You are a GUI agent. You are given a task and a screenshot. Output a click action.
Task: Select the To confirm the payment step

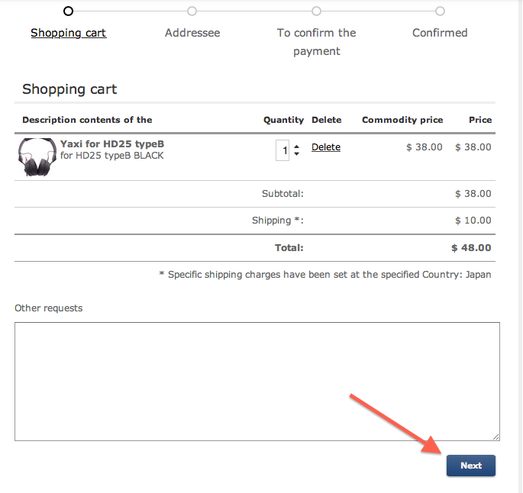317,42
